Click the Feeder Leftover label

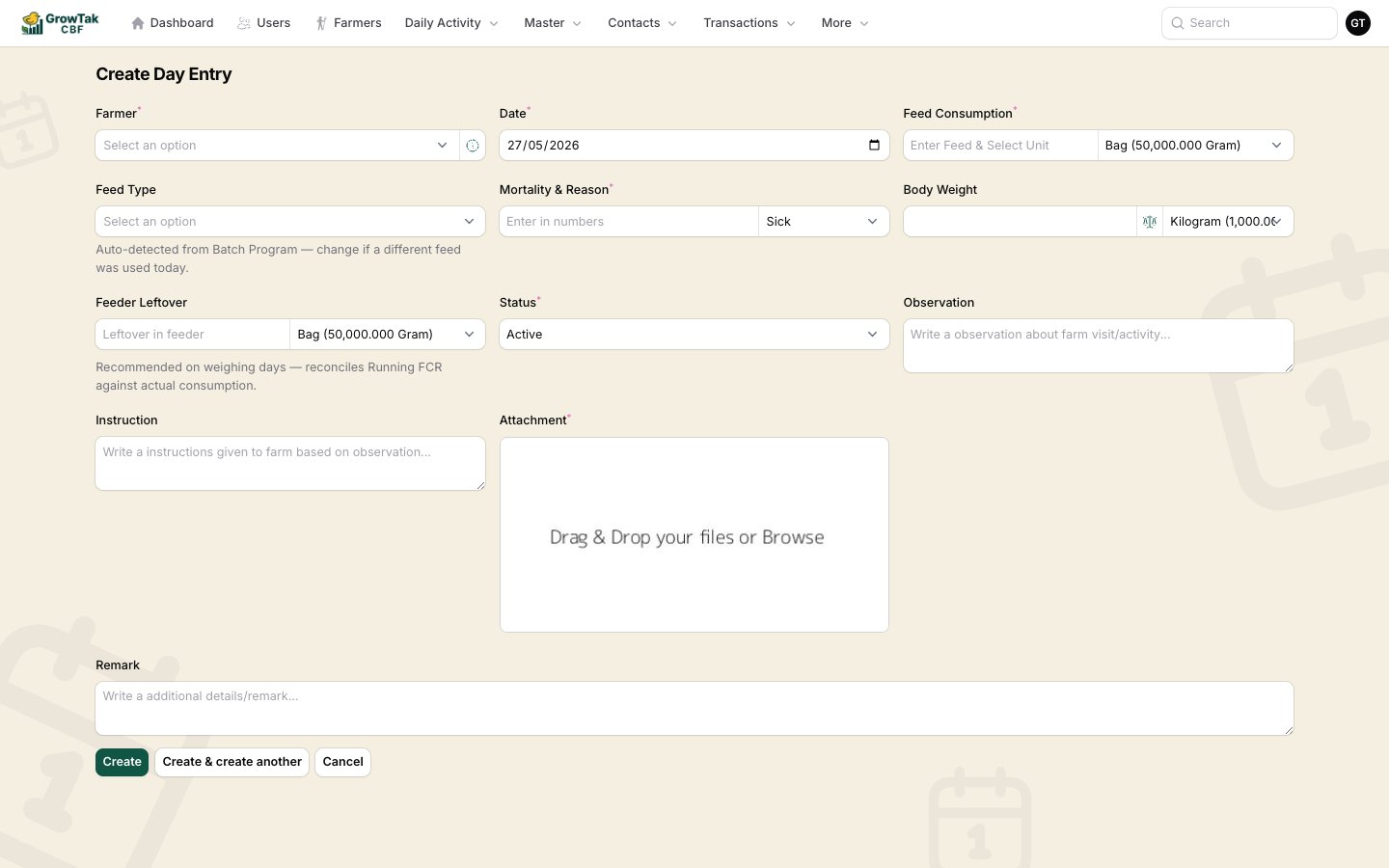click(142, 303)
